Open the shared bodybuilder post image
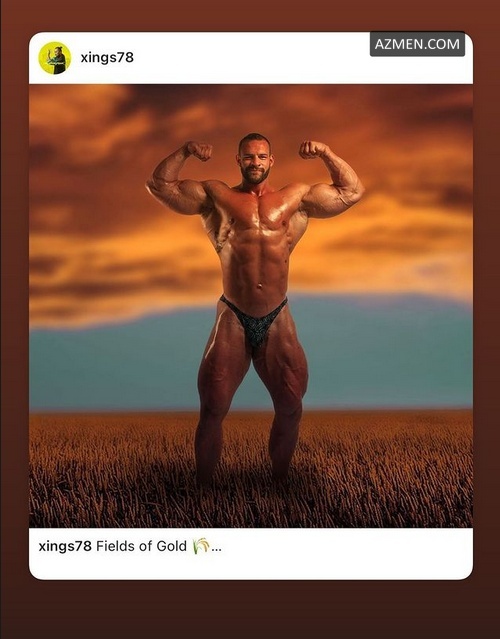 pos(251,306)
